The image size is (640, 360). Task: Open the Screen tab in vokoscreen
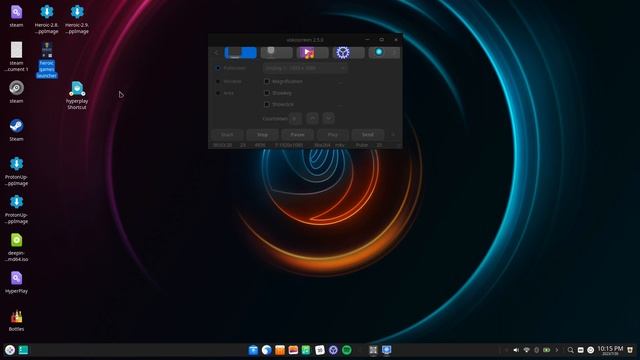point(240,53)
